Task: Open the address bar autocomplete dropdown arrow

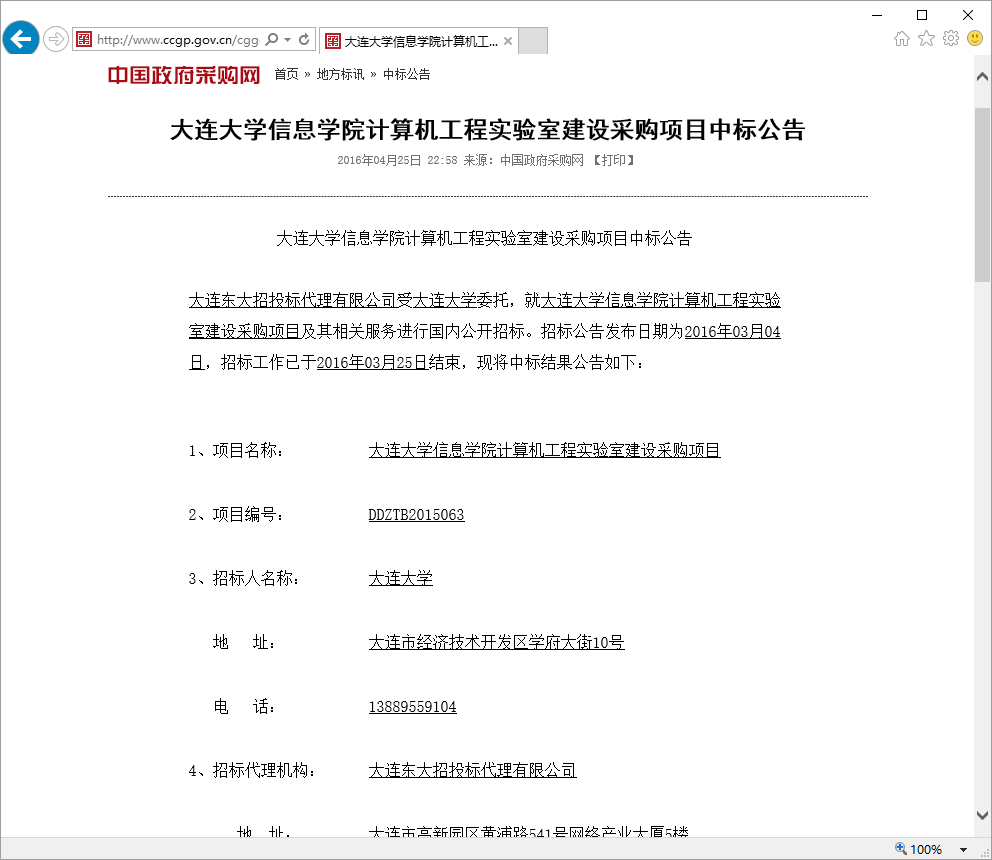Action: coord(287,39)
